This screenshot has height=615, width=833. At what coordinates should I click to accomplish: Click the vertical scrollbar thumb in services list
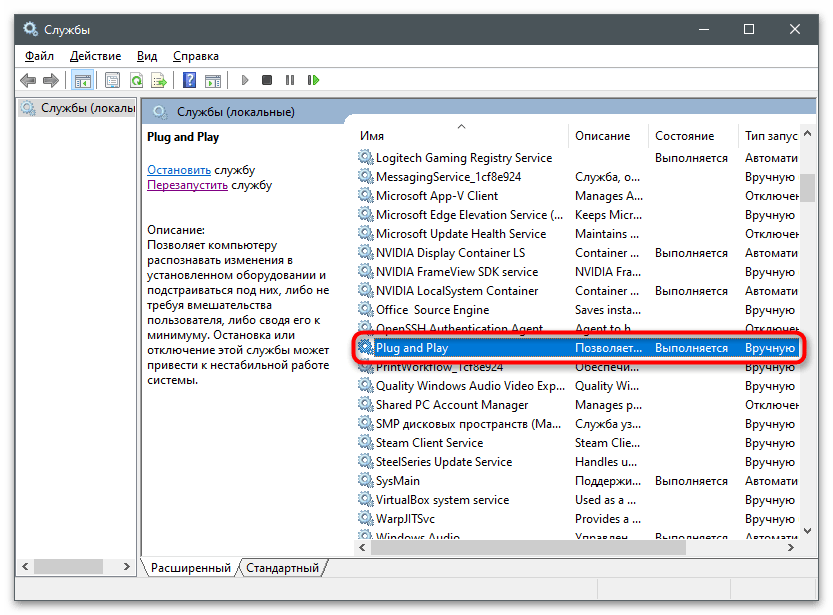(807, 187)
